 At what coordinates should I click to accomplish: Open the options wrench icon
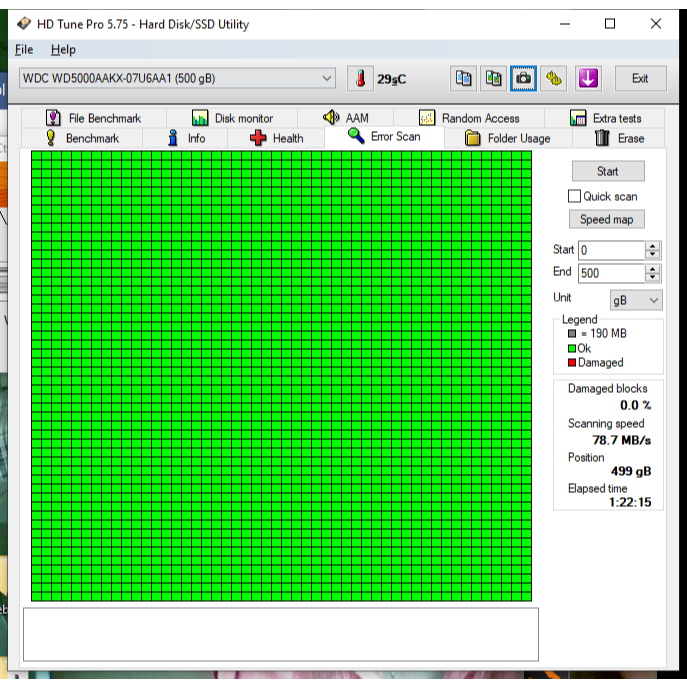coord(555,78)
